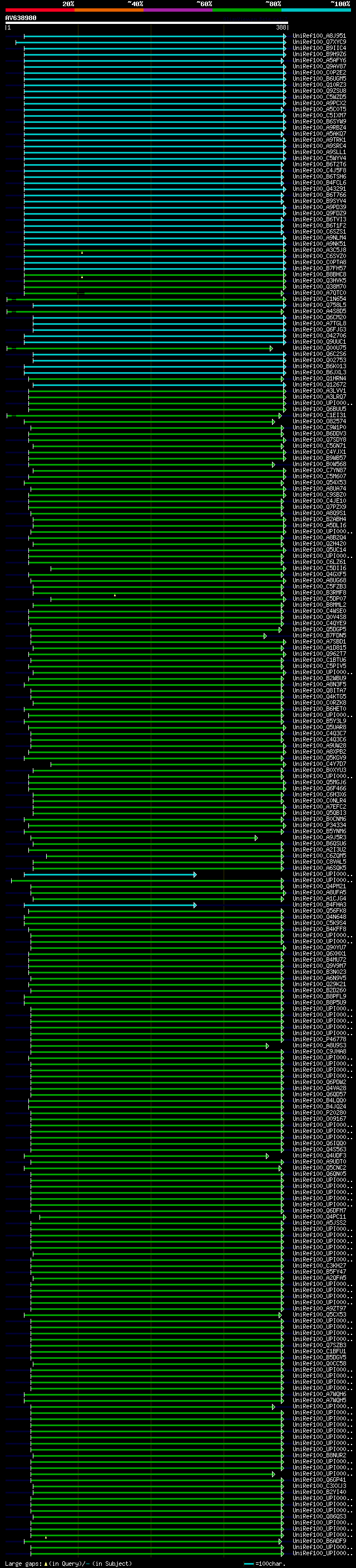Click the UniRef100_B9SYV4 label
The width and height of the screenshot is (356, 1568).
point(319,201)
